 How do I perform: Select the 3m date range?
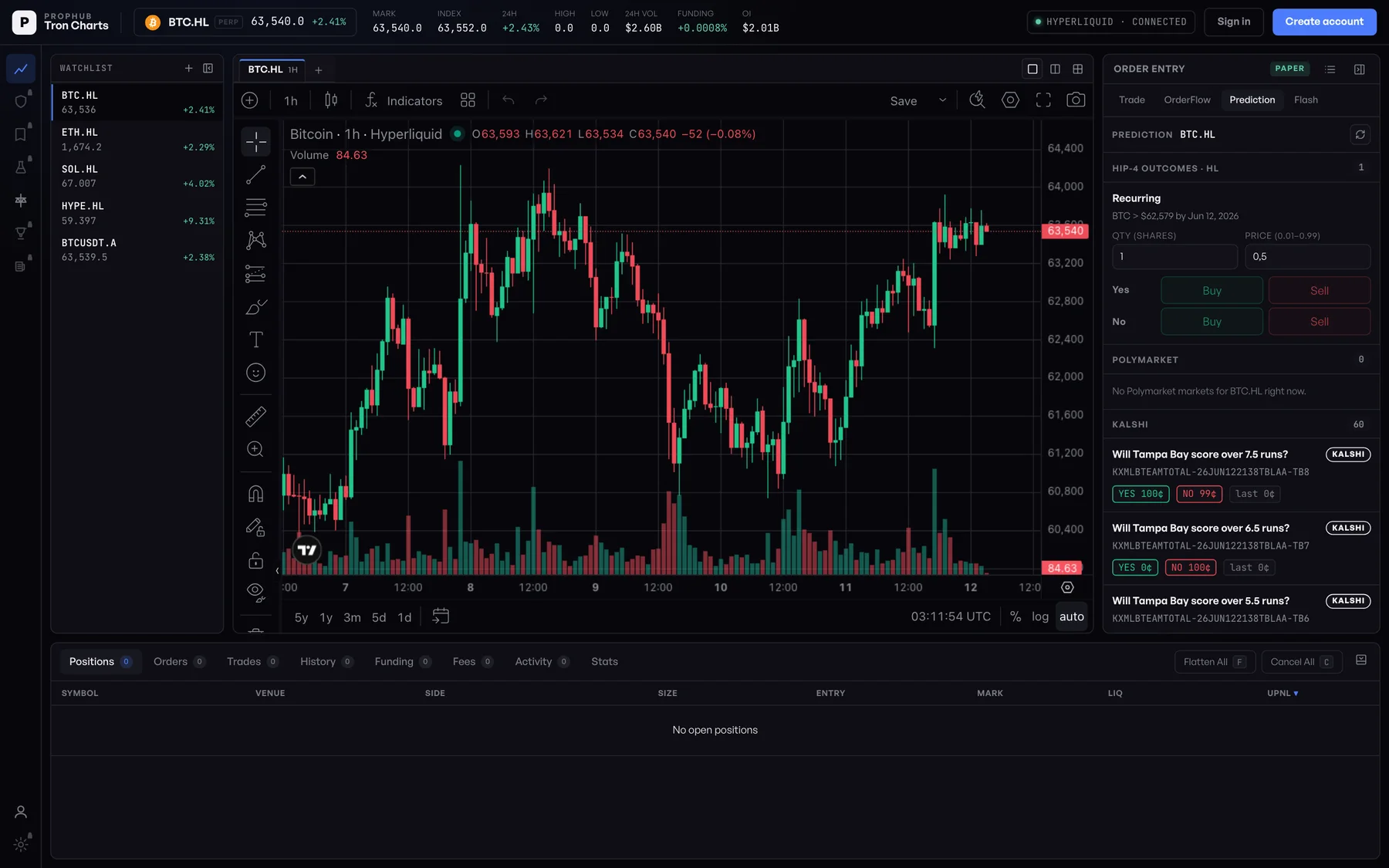point(352,617)
